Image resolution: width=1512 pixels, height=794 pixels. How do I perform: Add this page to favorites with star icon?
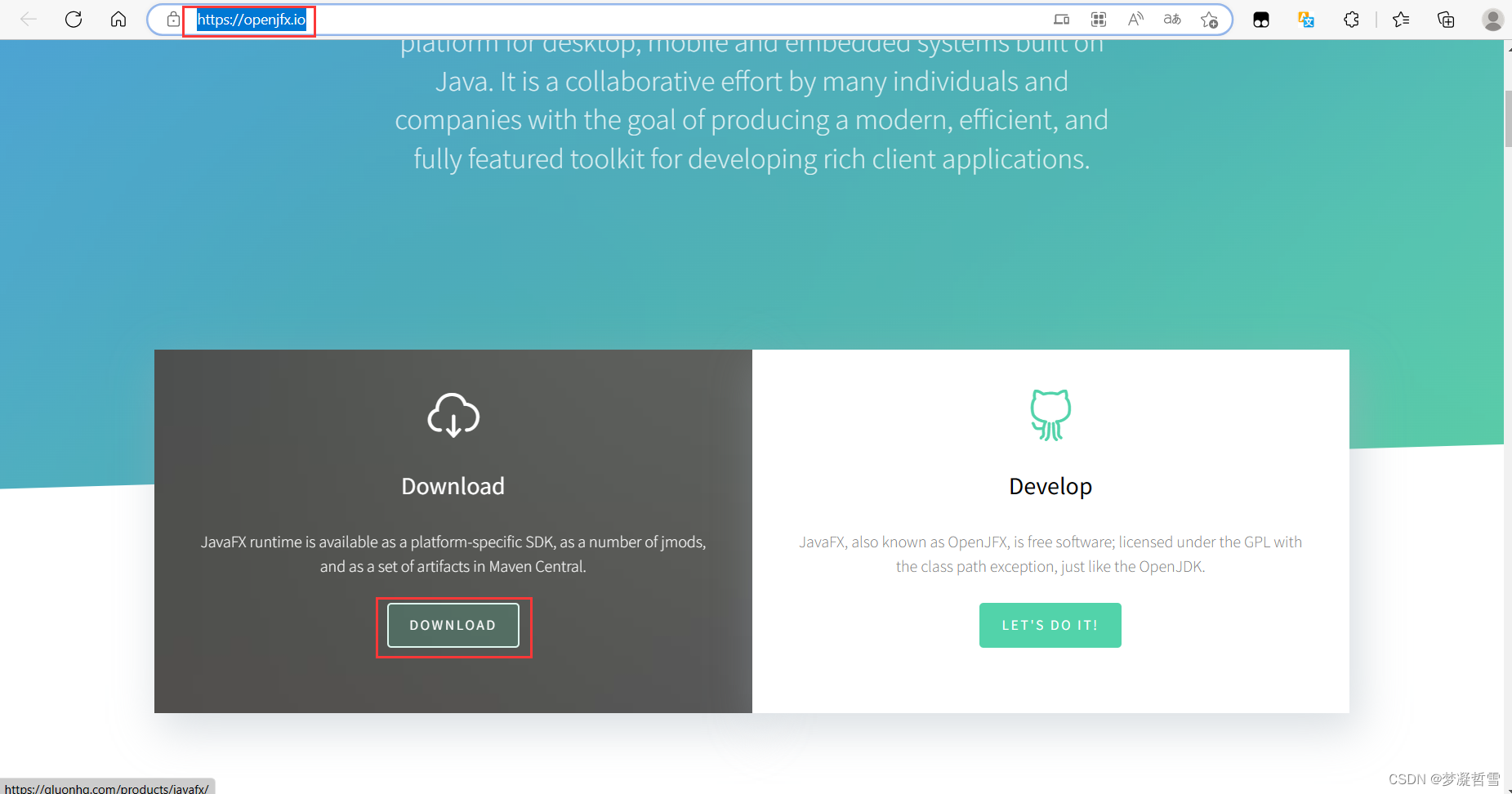tap(1210, 20)
